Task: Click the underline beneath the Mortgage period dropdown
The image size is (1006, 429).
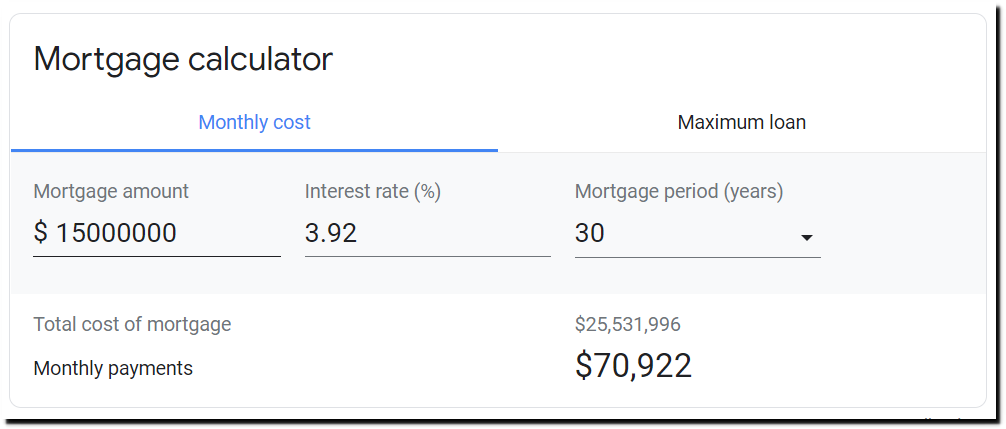Action: coord(697,257)
